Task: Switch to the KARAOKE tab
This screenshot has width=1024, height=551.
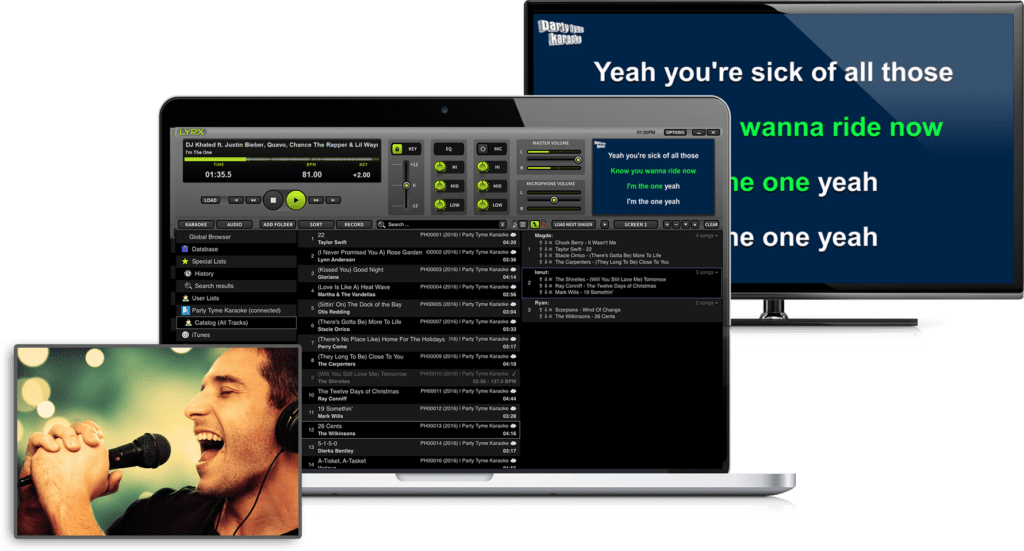Action: tap(197, 225)
